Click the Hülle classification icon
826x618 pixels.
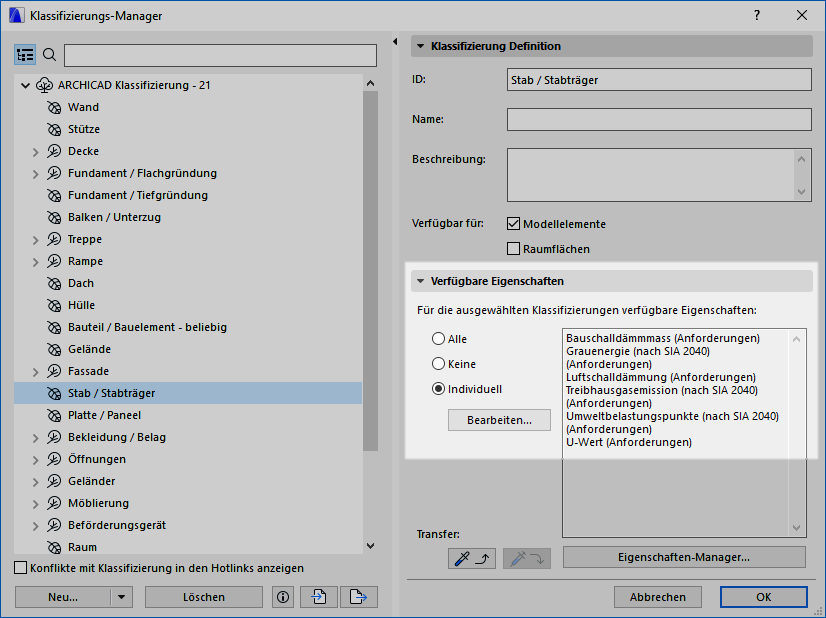point(54,306)
